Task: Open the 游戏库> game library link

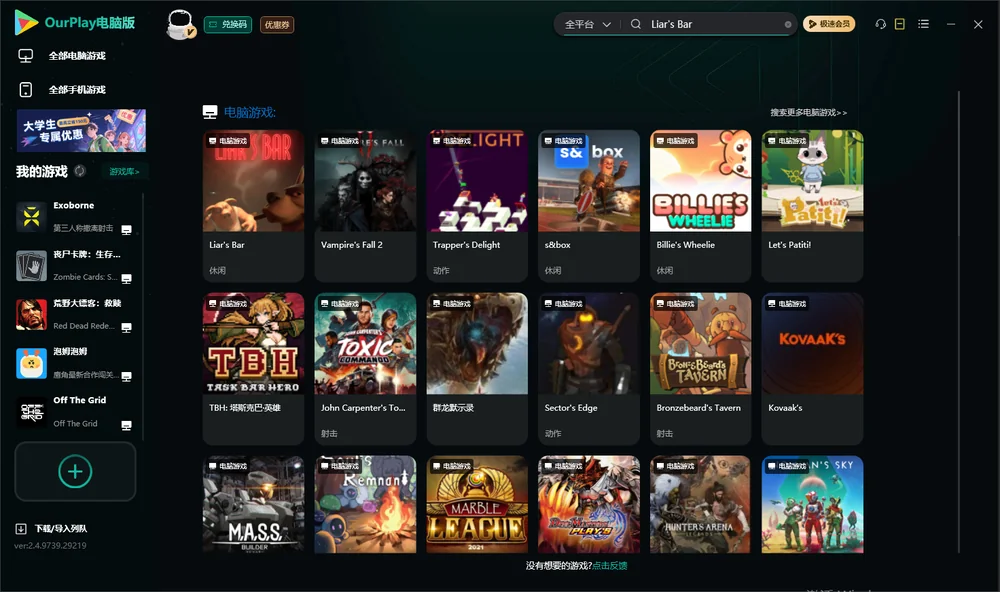Action: tap(124, 172)
